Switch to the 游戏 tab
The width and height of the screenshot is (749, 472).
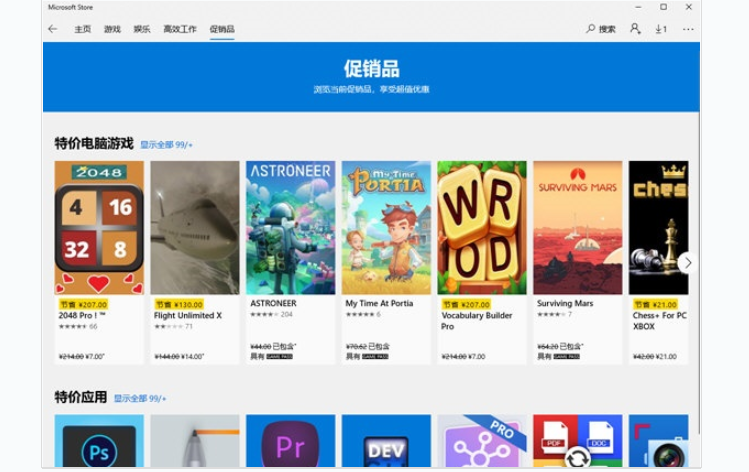tap(112, 29)
